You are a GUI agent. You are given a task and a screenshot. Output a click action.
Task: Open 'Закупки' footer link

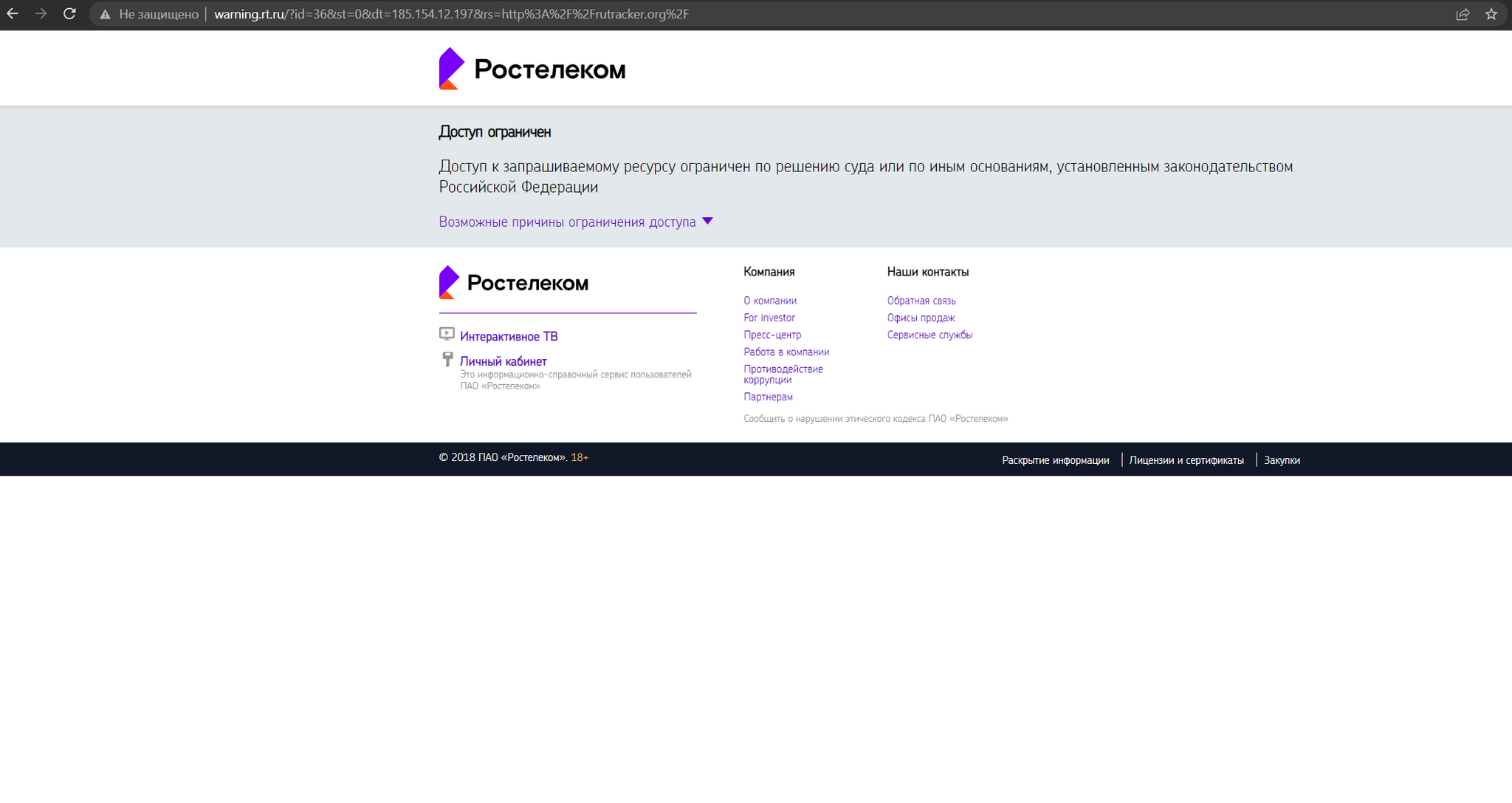(1282, 460)
